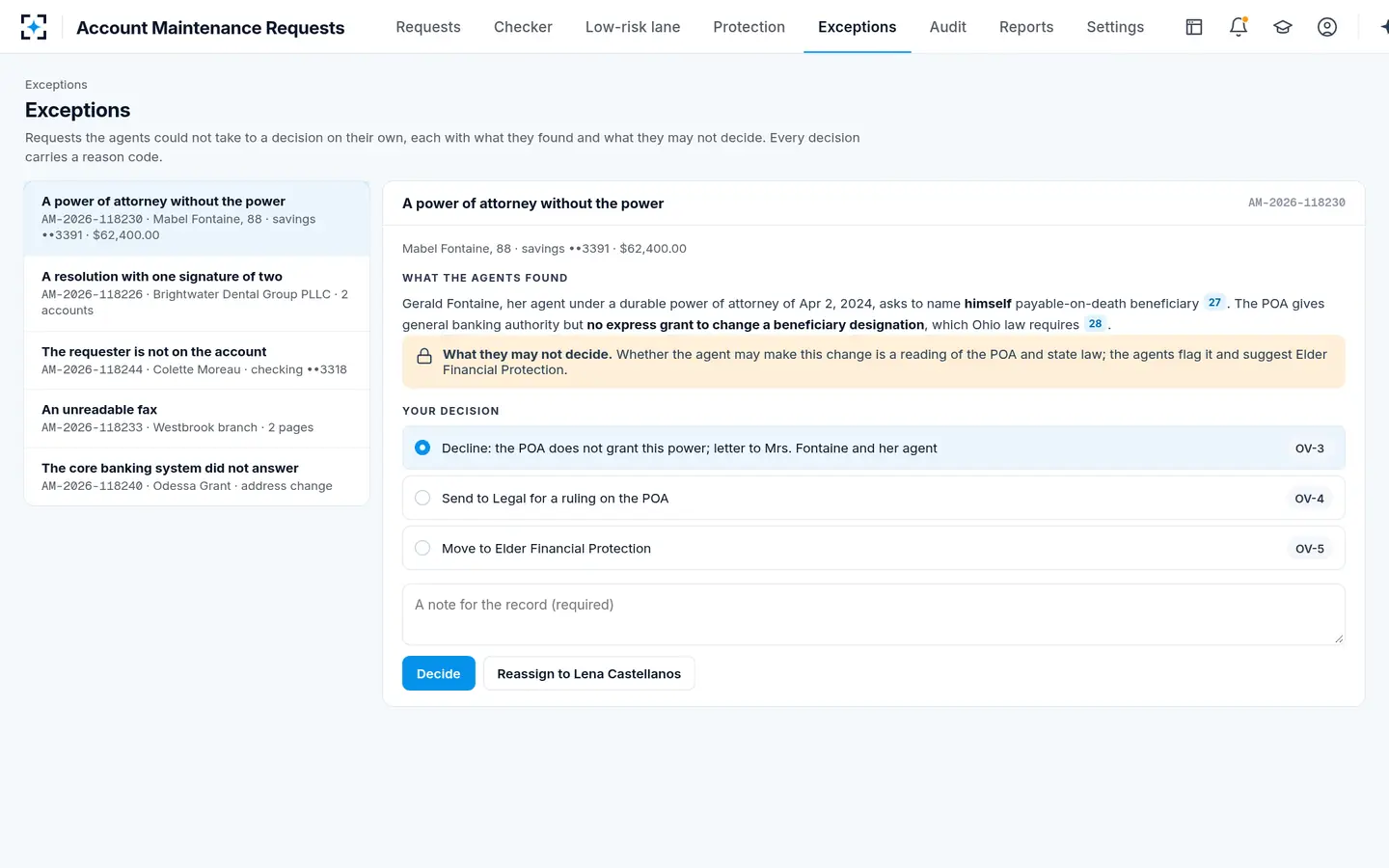The image size is (1389, 868).
Task: Open the layout panel icon
Action: click(1194, 27)
